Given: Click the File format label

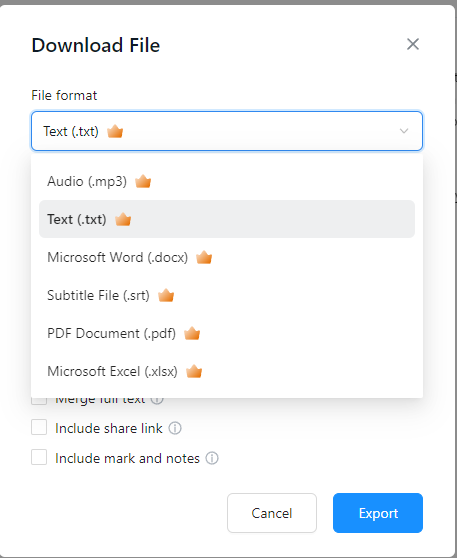Looking at the screenshot, I should click(64, 95).
